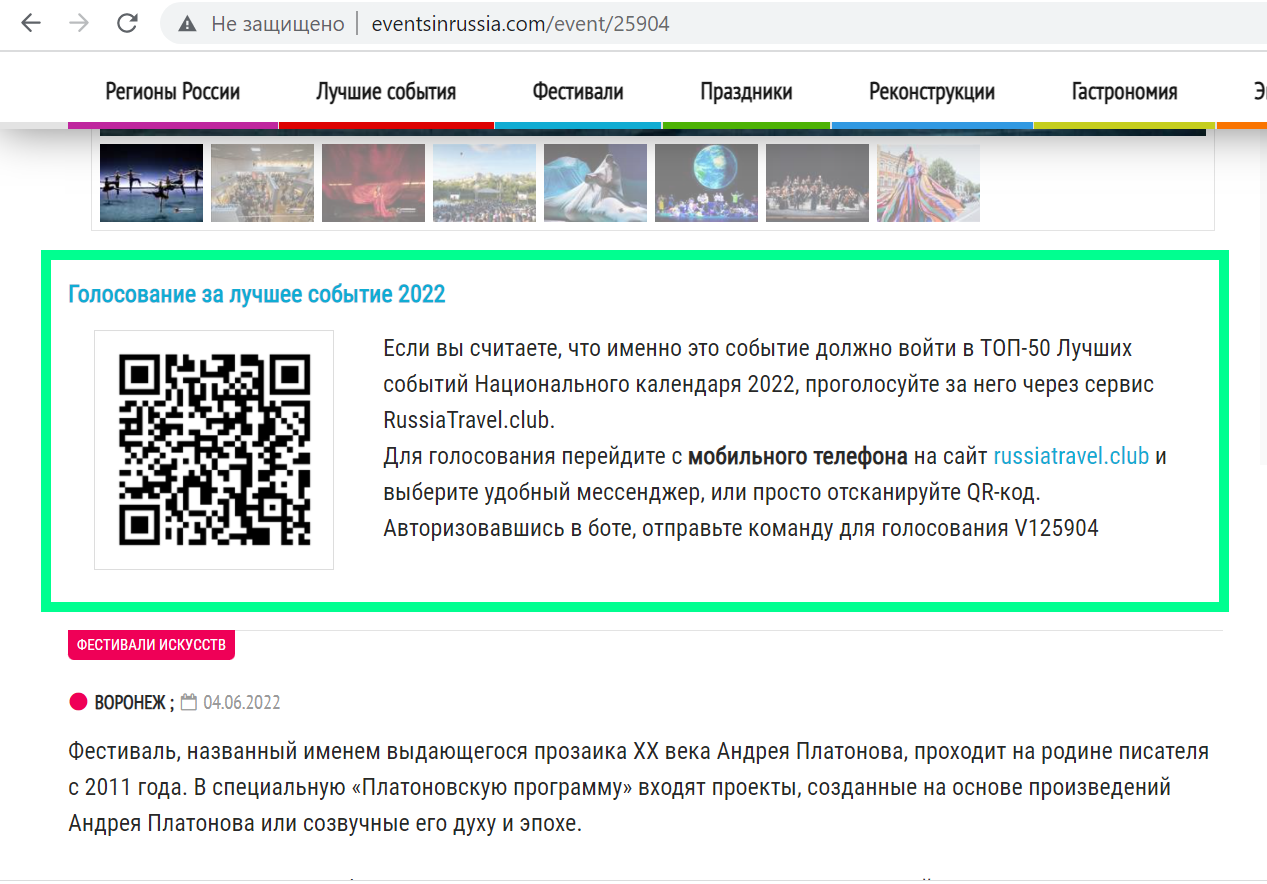Viewport: 1267px width, 884px height.
Task: Click the globe image thumbnail icon in the carousel
Action: pyautogui.click(x=706, y=182)
